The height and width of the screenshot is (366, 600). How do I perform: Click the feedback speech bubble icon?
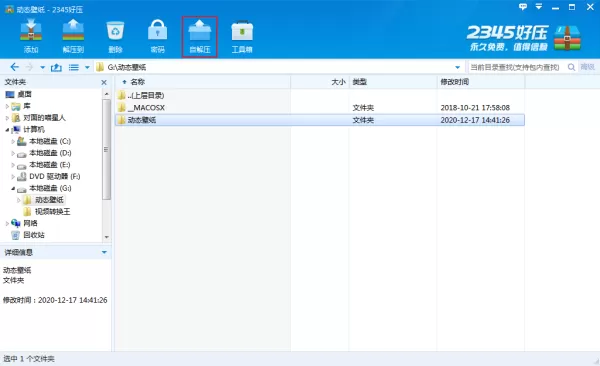pos(522,7)
